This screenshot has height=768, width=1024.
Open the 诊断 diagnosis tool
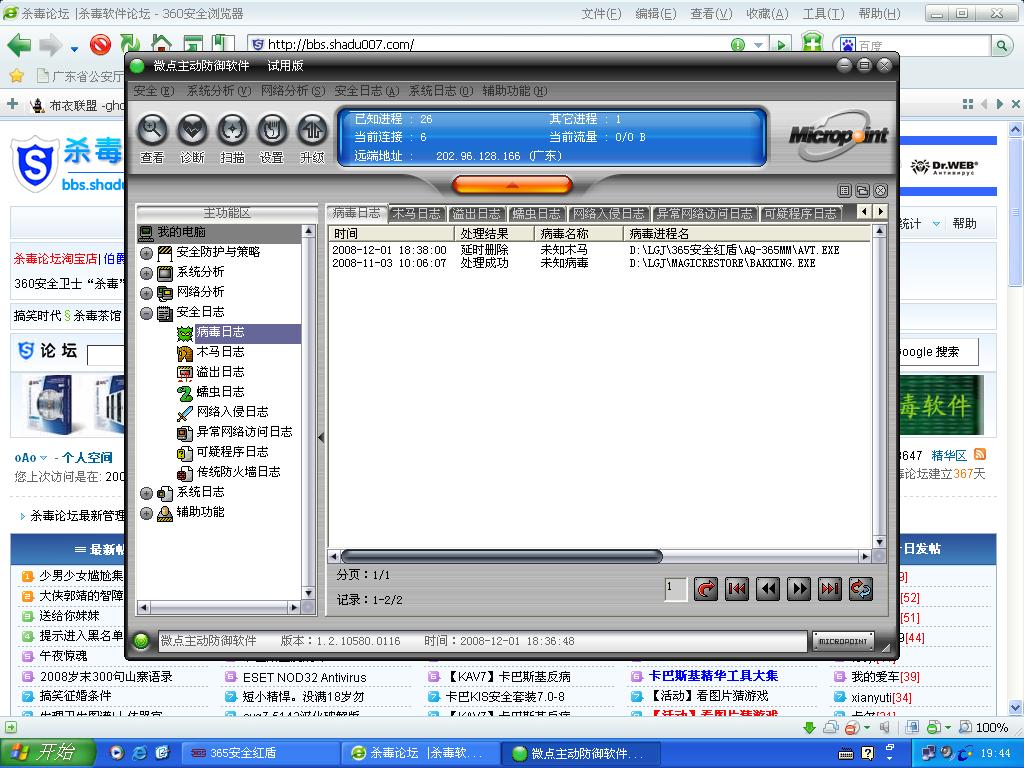coord(193,131)
